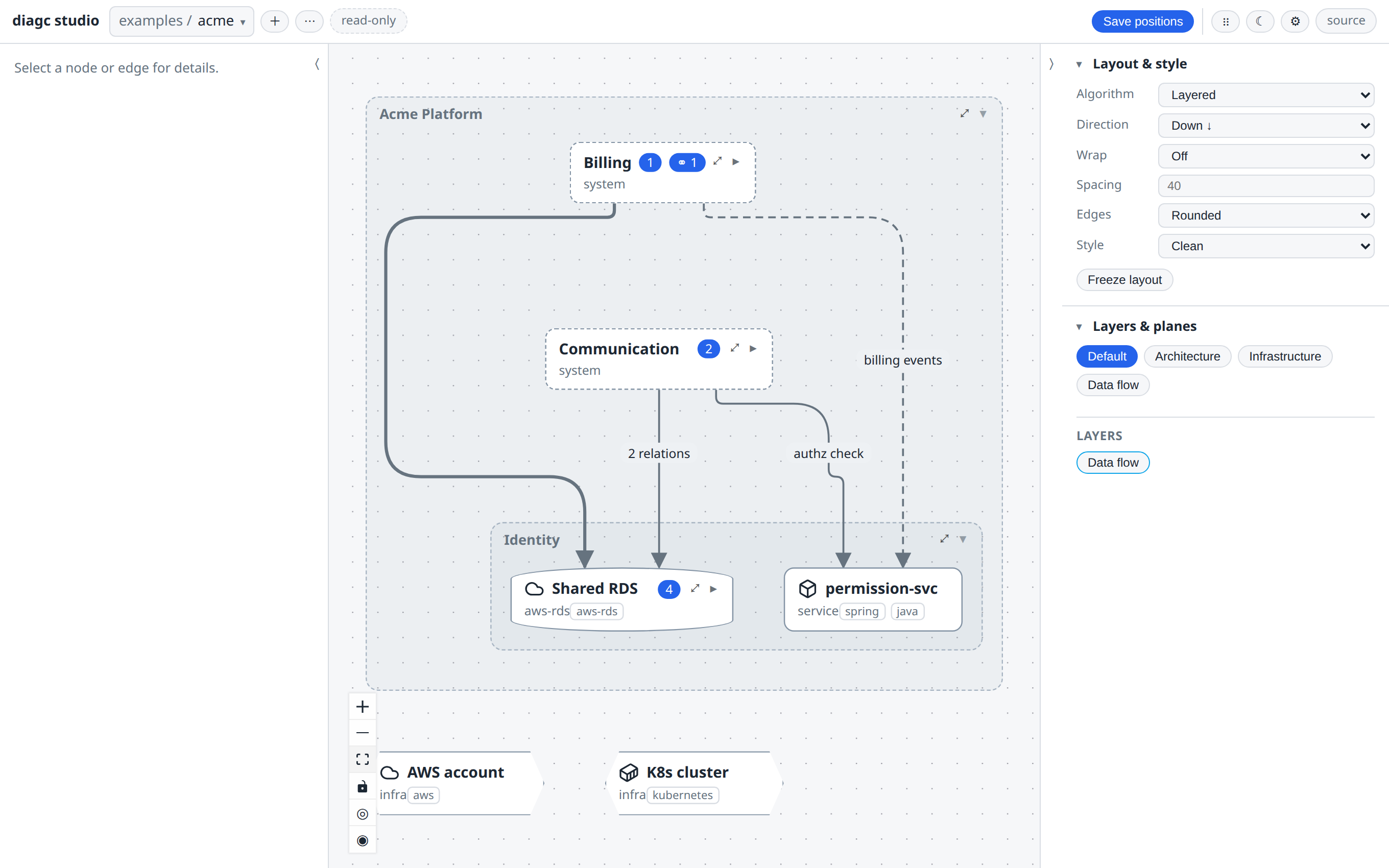Open the Style dropdown
This screenshot has height=868, width=1389.
coord(1265,246)
